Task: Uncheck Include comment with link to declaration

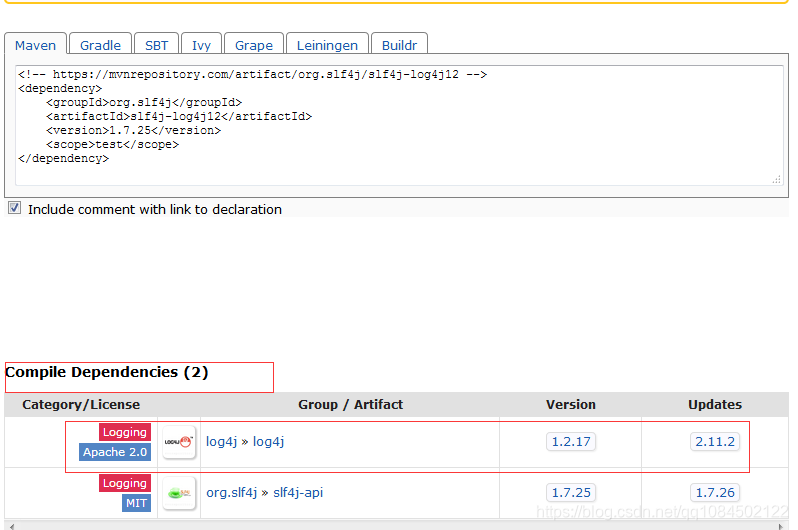Action: pyautogui.click(x=15, y=208)
